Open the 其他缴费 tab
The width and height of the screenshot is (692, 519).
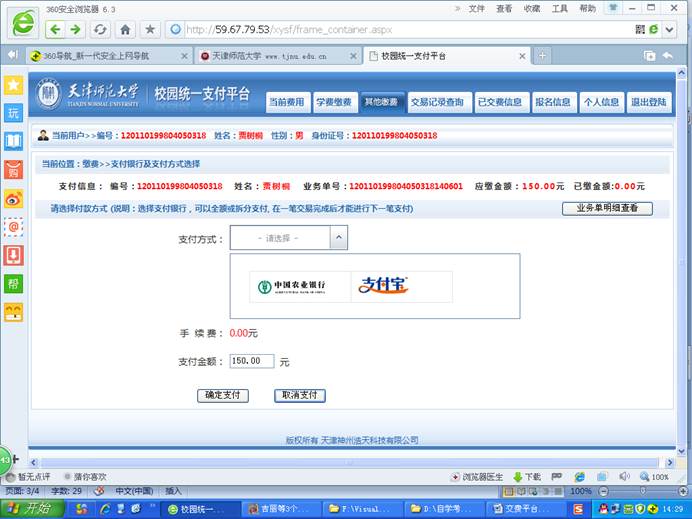[x=381, y=102]
